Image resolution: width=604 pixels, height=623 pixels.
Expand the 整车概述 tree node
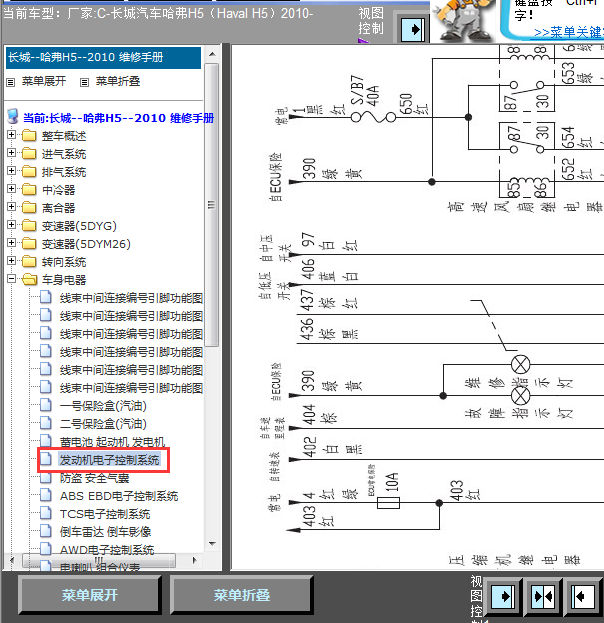(12, 135)
